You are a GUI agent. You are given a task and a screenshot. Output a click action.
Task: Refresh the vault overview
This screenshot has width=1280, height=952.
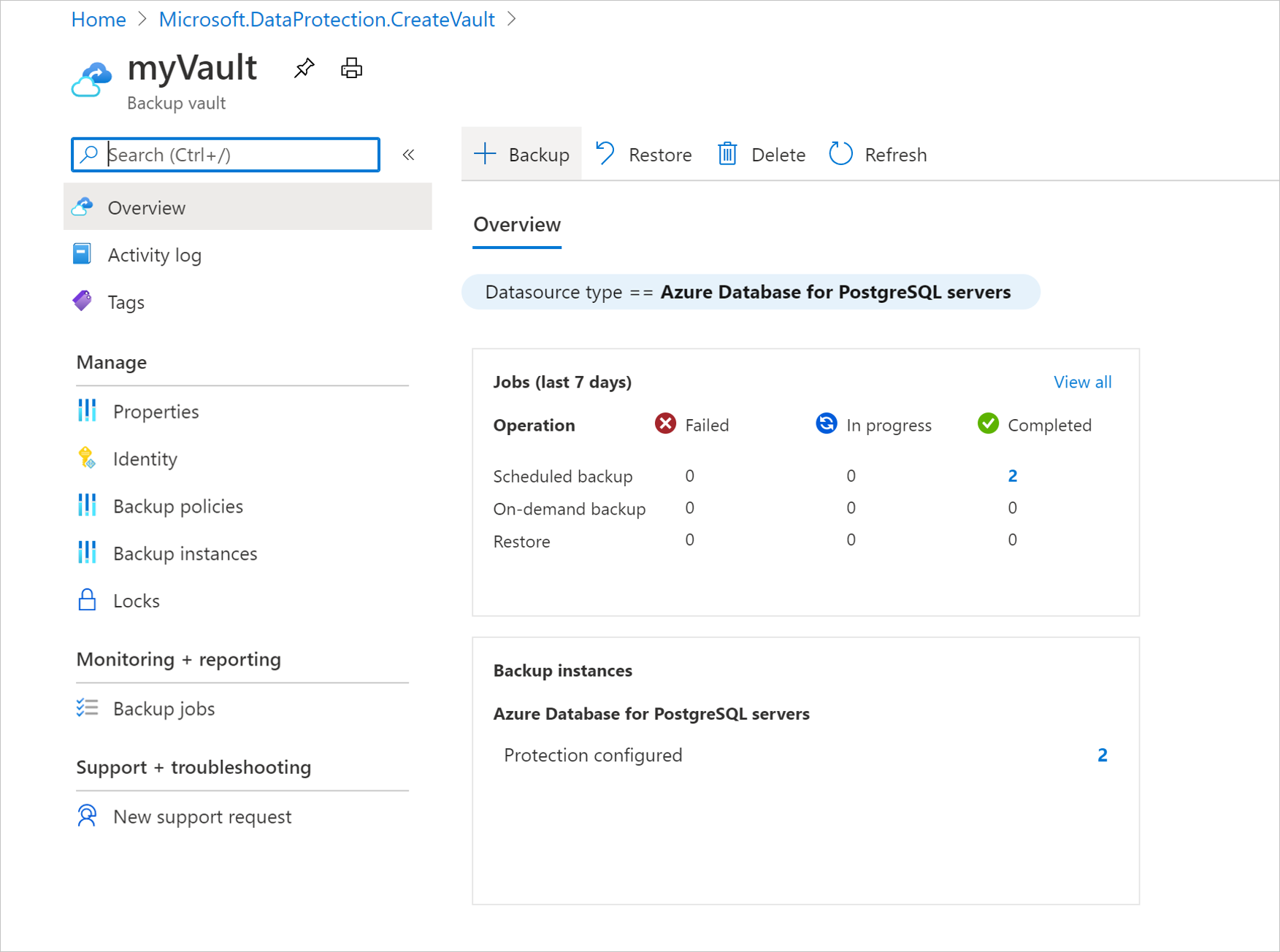coord(877,154)
